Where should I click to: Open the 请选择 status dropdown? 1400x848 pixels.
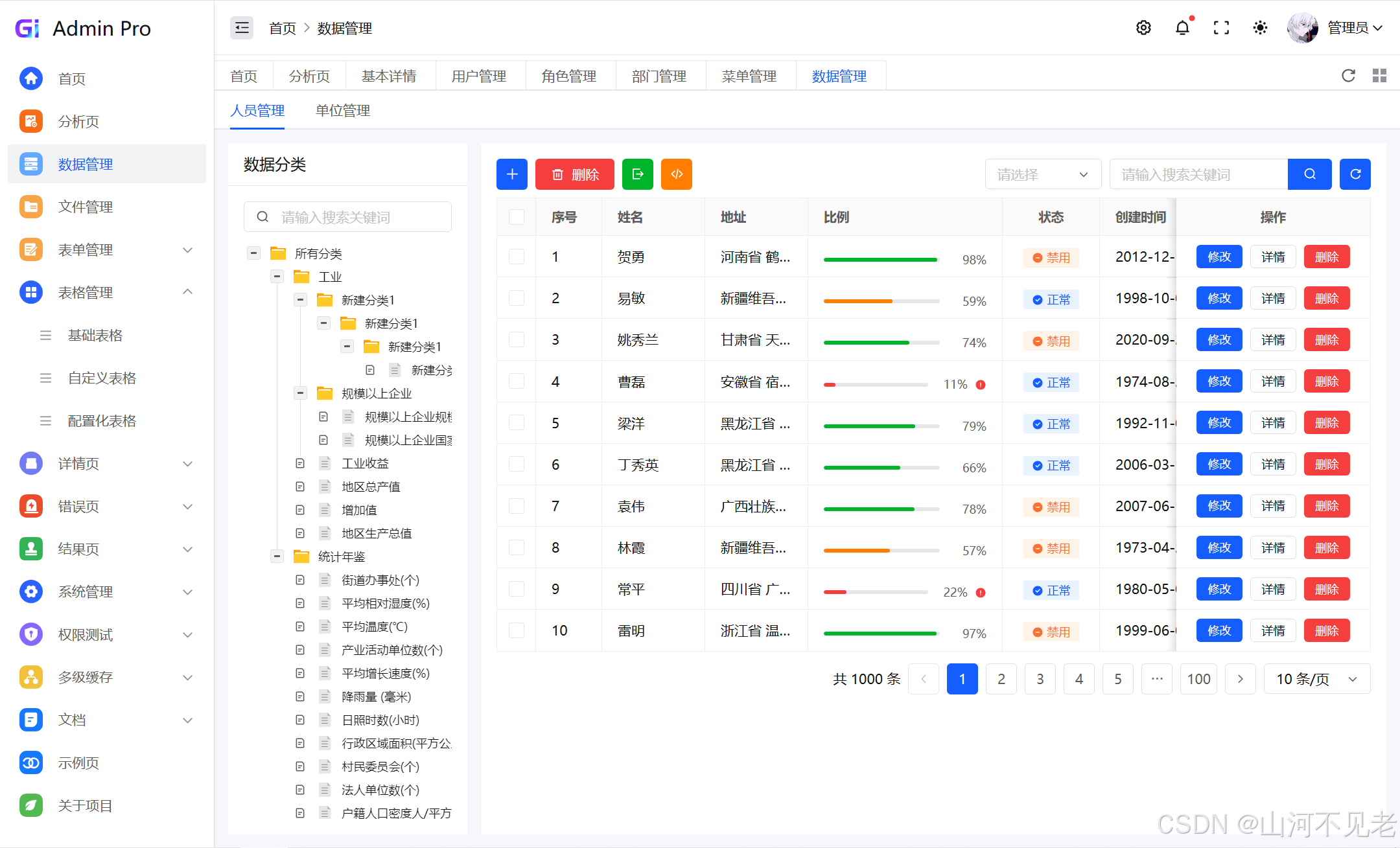coord(1042,174)
